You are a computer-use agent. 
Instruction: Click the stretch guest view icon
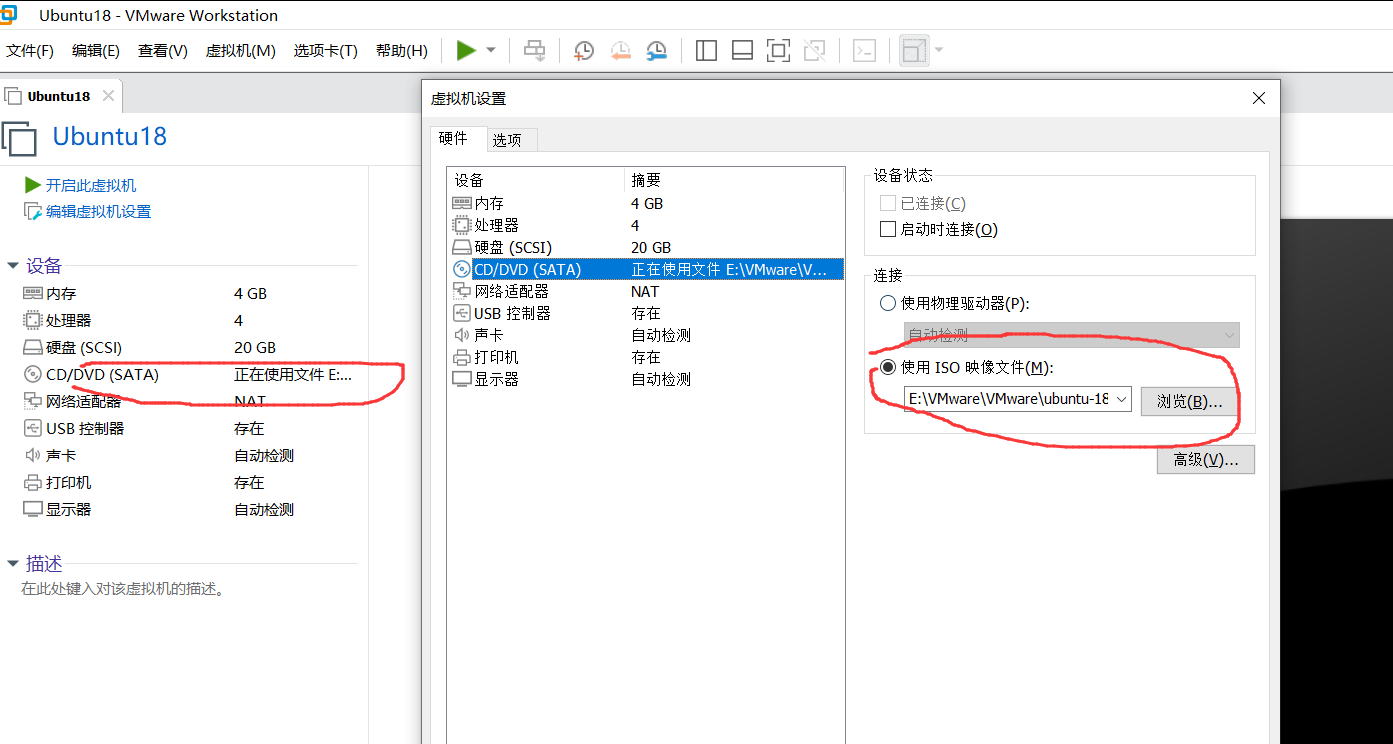pyautogui.click(x=914, y=50)
